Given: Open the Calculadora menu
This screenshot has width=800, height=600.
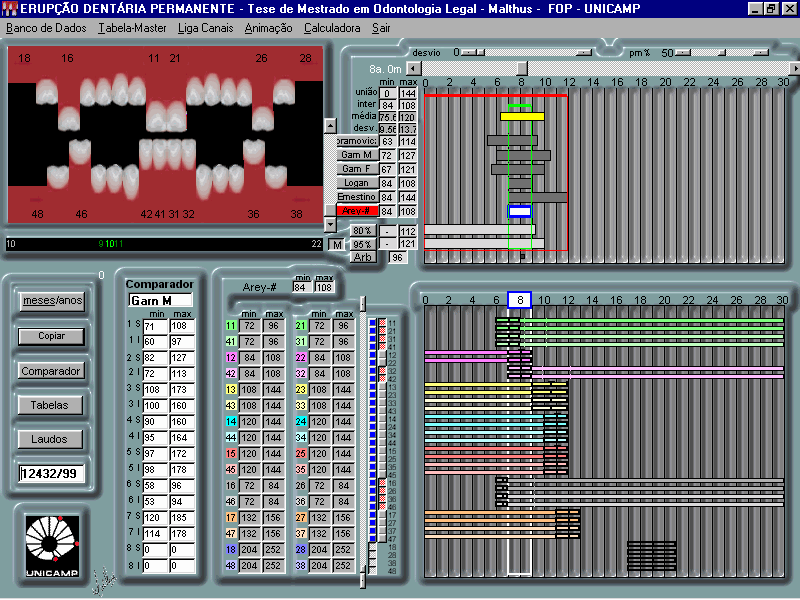Looking at the screenshot, I should point(332,28).
